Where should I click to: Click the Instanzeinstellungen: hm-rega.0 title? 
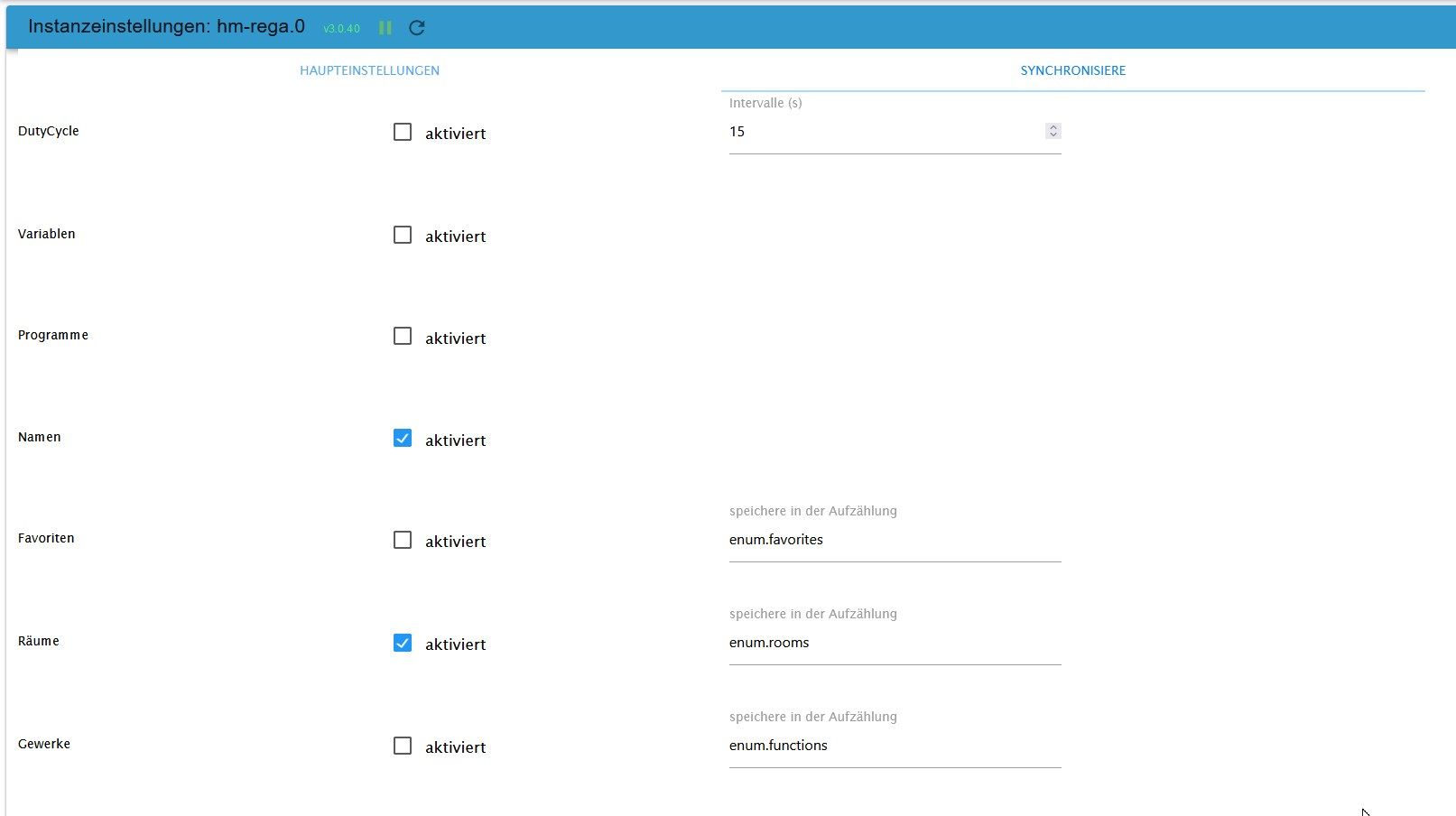click(x=166, y=26)
